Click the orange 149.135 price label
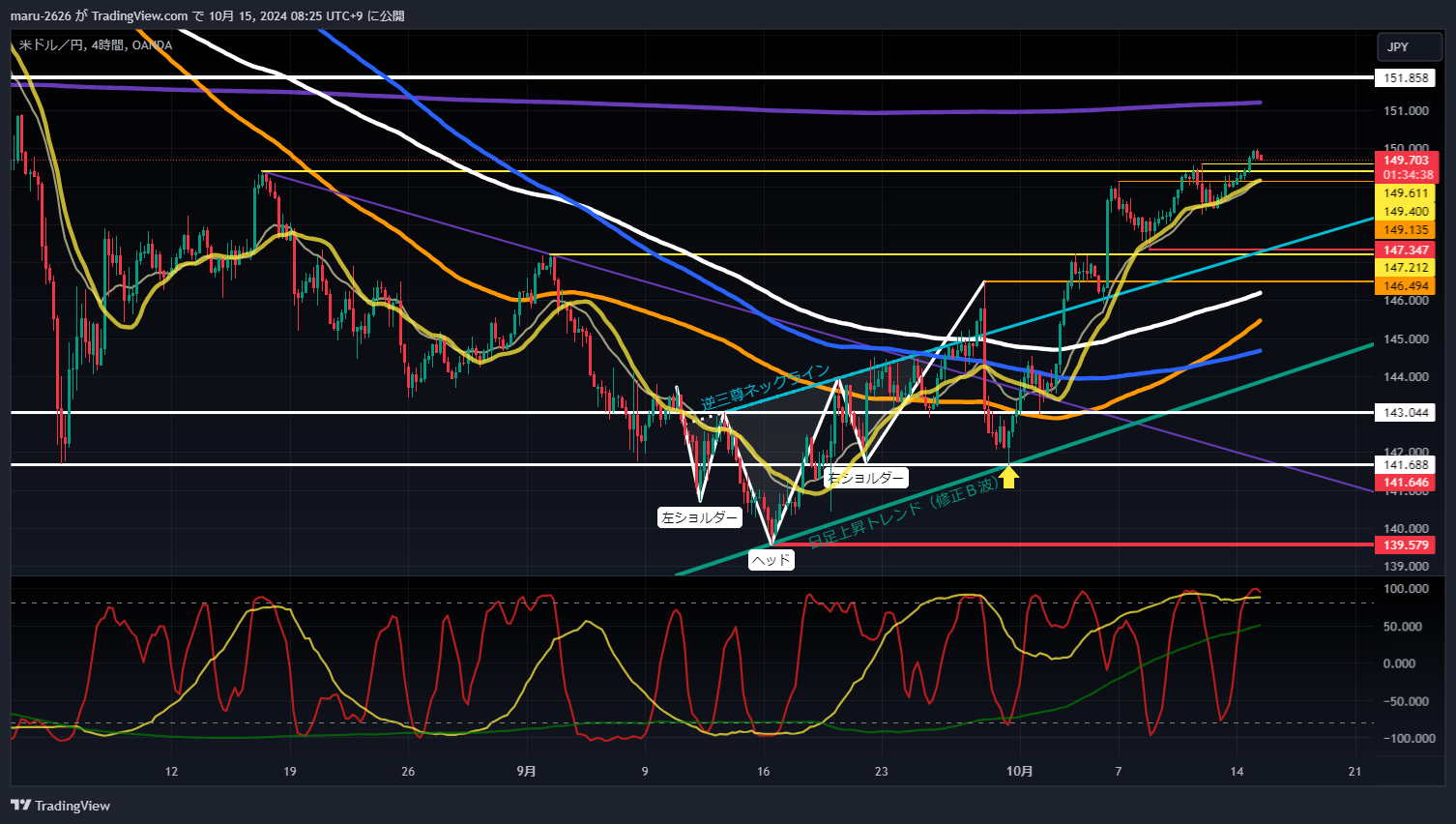 (1406, 230)
